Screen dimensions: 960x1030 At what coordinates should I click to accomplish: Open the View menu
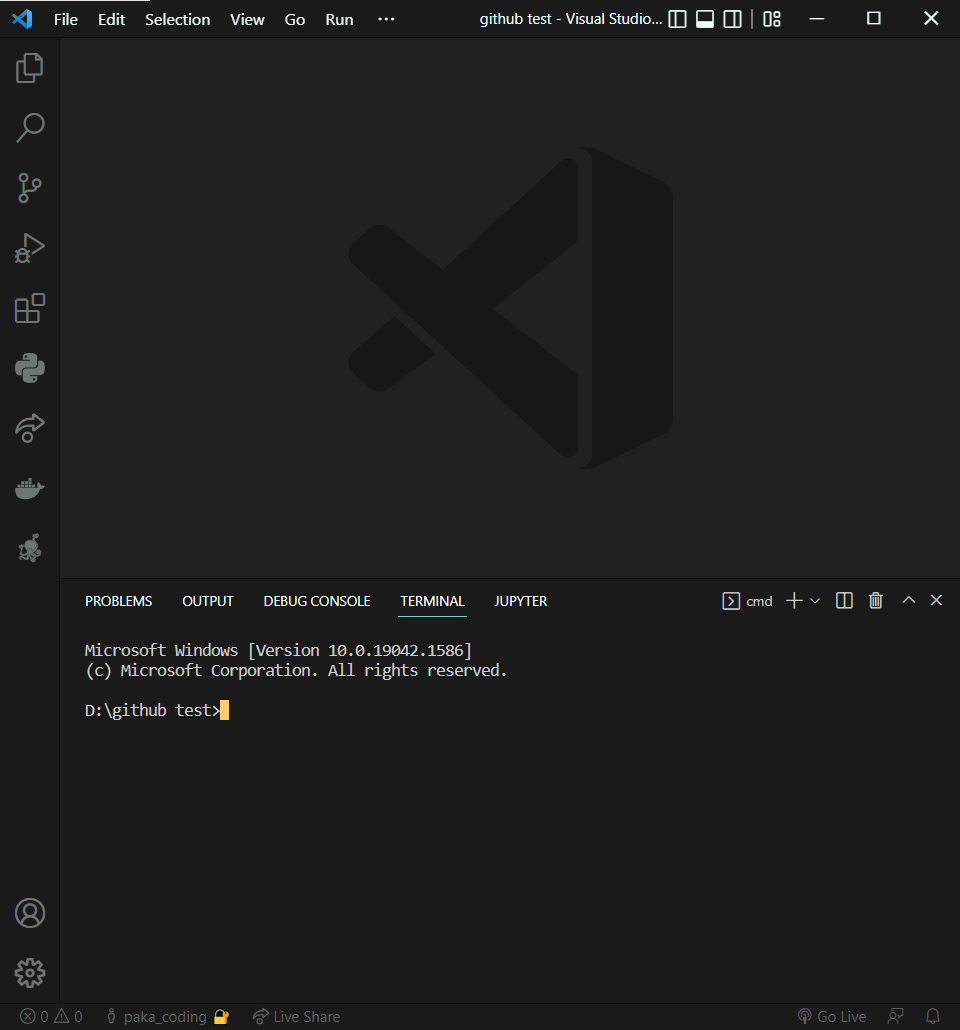[247, 20]
